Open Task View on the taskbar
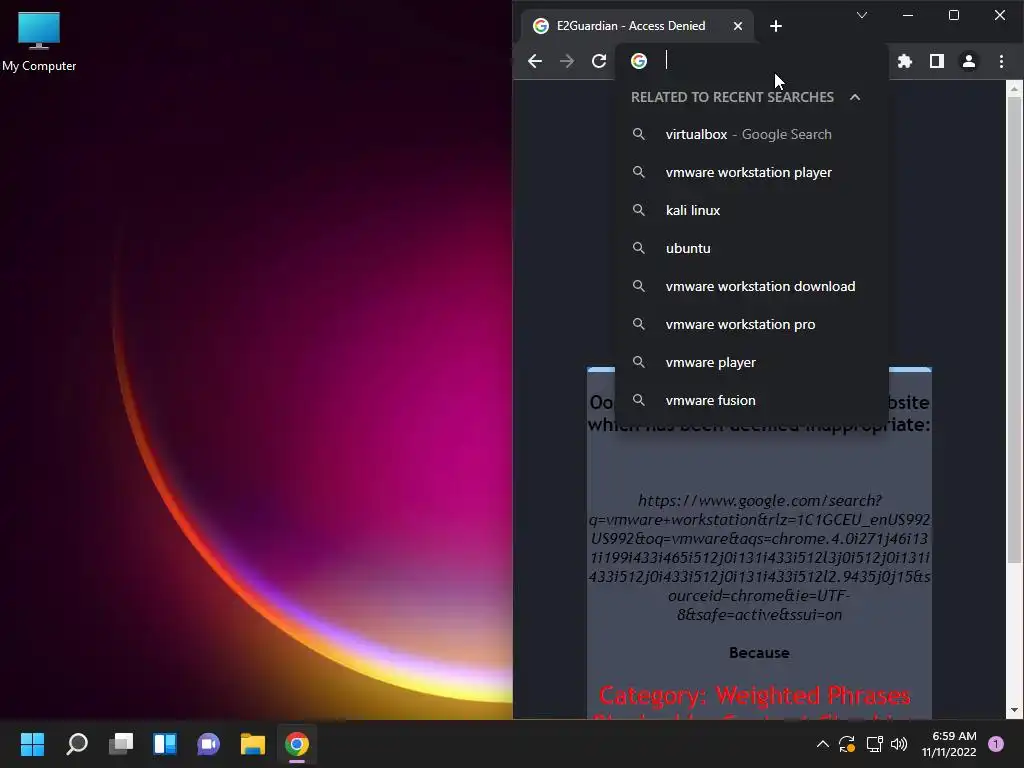This screenshot has height=768, width=1024. click(x=121, y=744)
